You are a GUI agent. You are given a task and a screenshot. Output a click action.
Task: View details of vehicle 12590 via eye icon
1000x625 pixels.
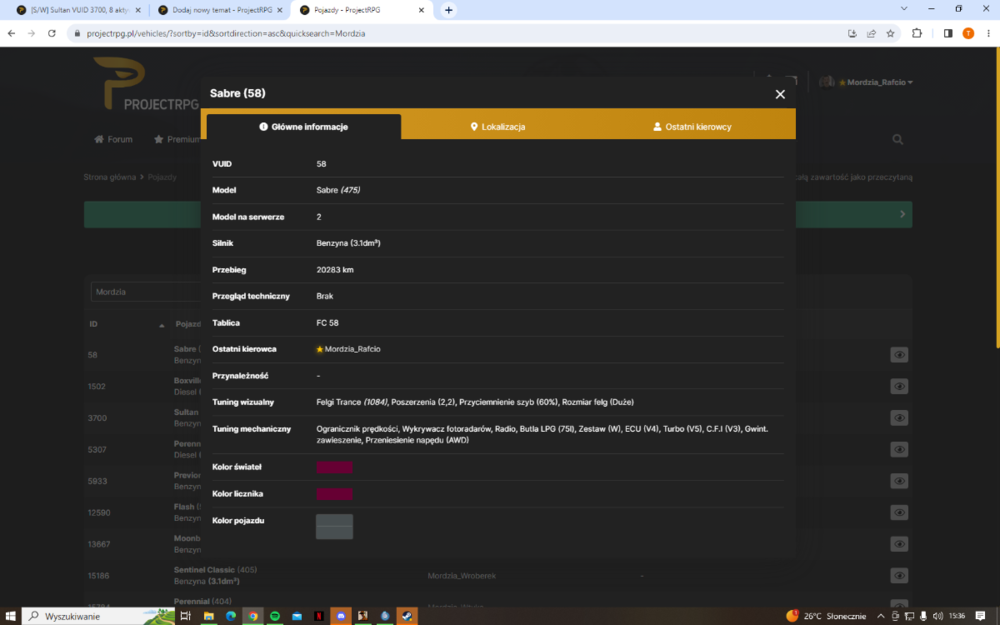(899, 513)
